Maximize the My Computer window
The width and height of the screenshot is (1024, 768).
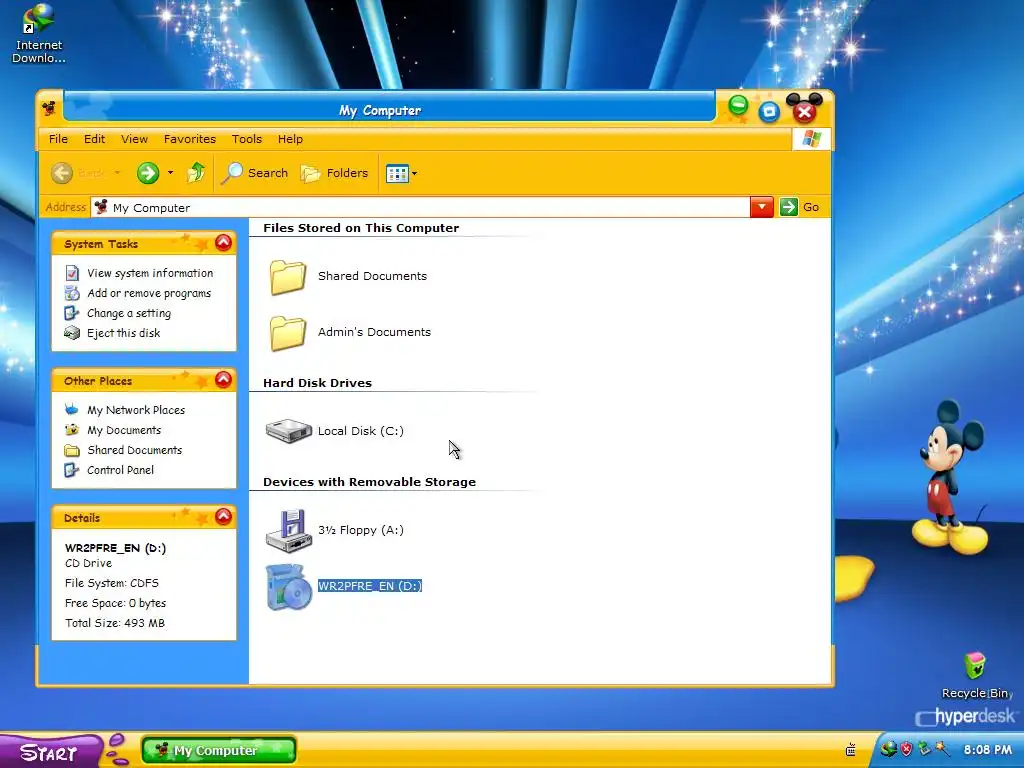coord(769,112)
